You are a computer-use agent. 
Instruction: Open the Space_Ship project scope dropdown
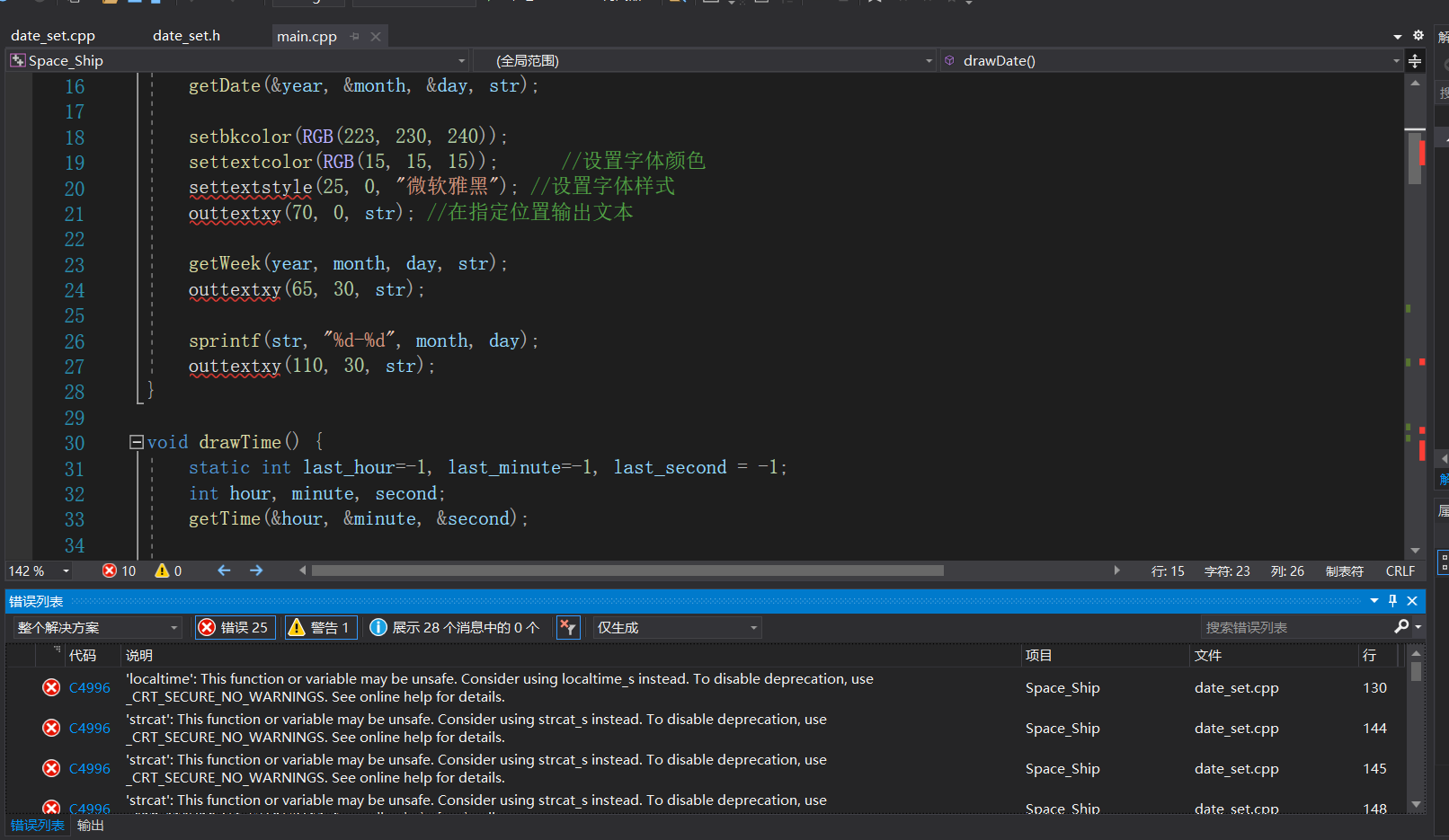point(239,60)
